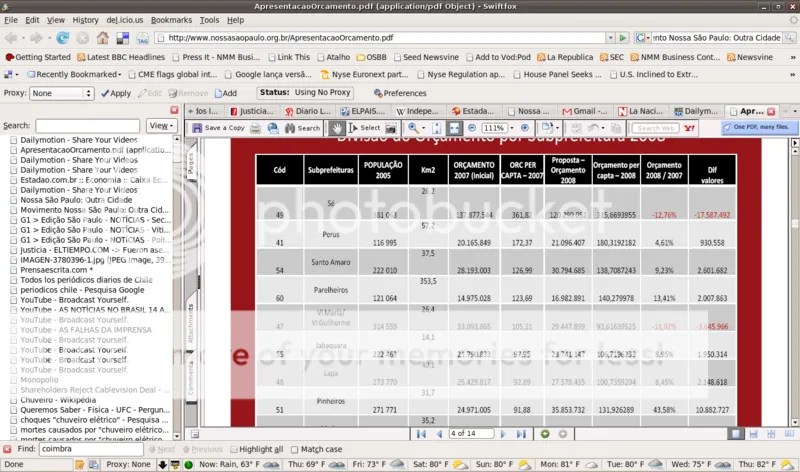
Task: Open the History menu
Action: [x=85, y=20]
